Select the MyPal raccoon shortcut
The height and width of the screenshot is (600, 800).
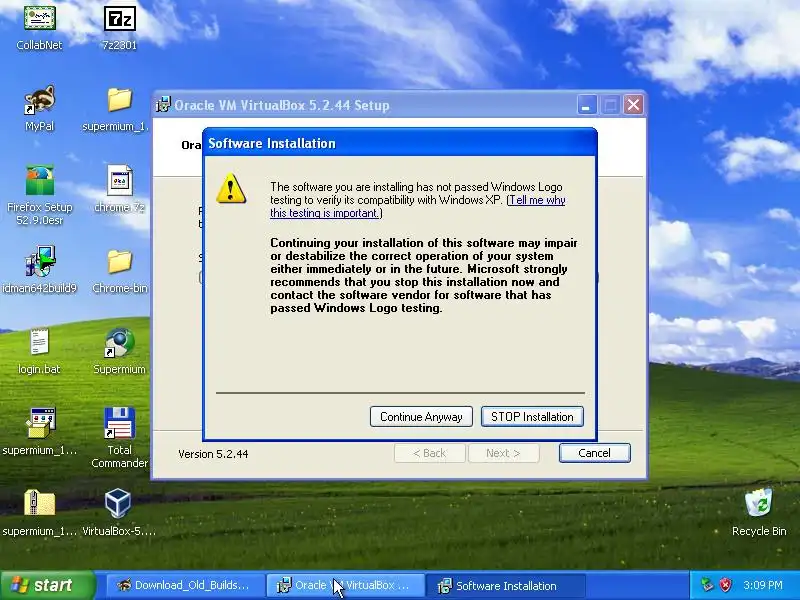(x=39, y=100)
